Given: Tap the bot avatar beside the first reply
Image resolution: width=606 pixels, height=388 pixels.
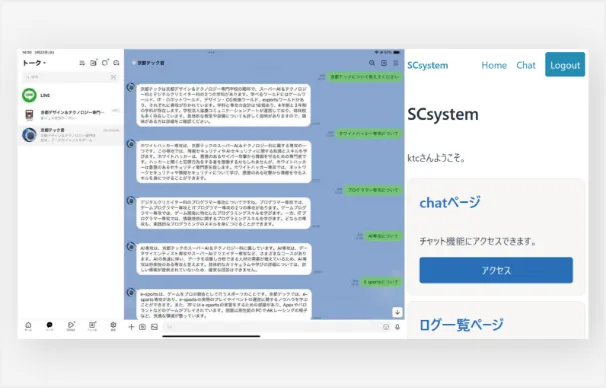Looking at the screenshot, I should 131,87.
